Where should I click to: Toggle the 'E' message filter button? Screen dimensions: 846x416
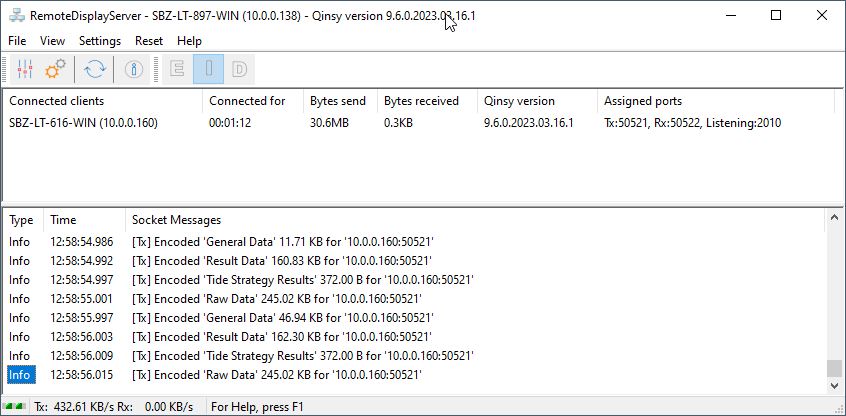tap(178, 69)
